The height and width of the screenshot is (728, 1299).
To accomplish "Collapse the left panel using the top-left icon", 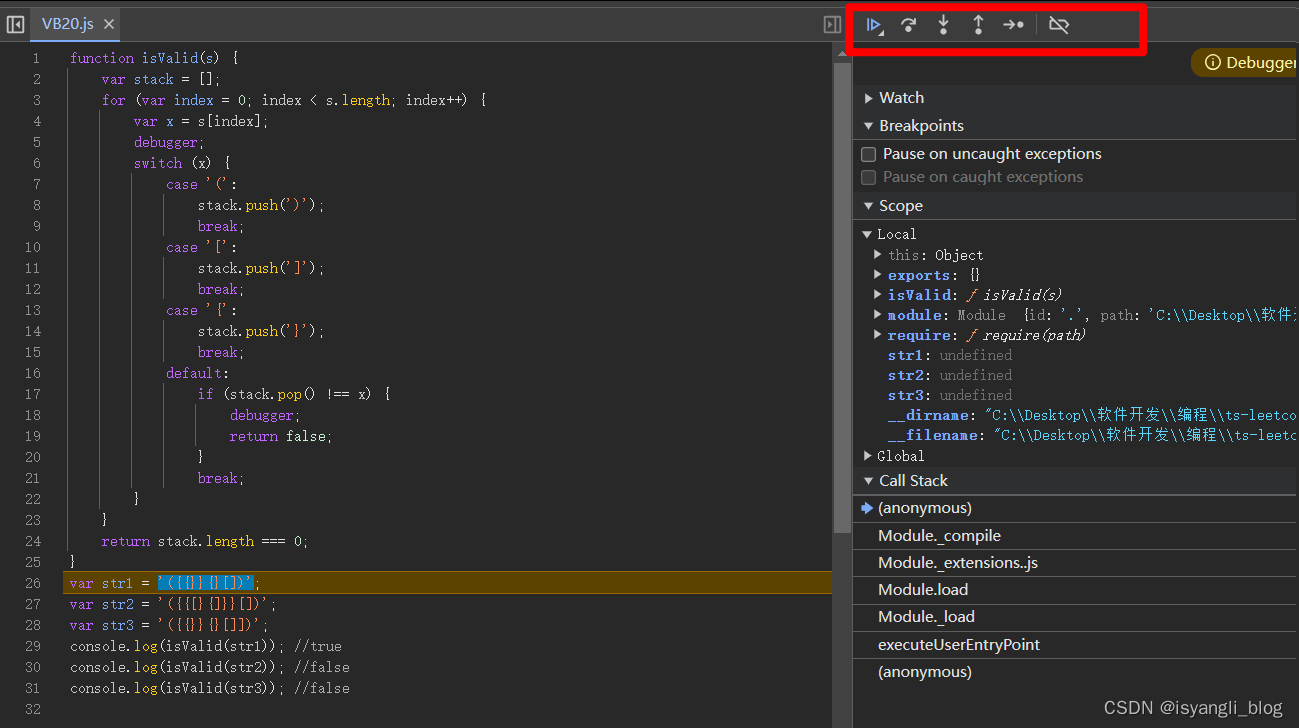I will 14,24.
